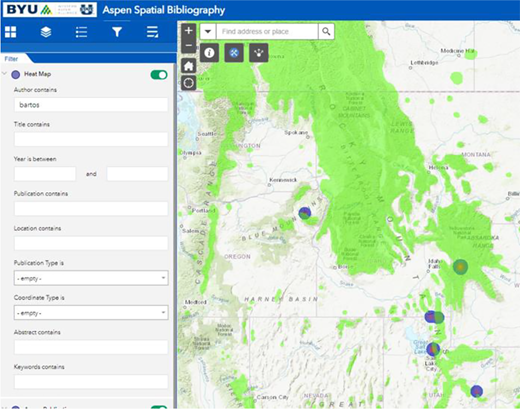Click the search magnifier button
520x409 pixels.
click(326, 32)
